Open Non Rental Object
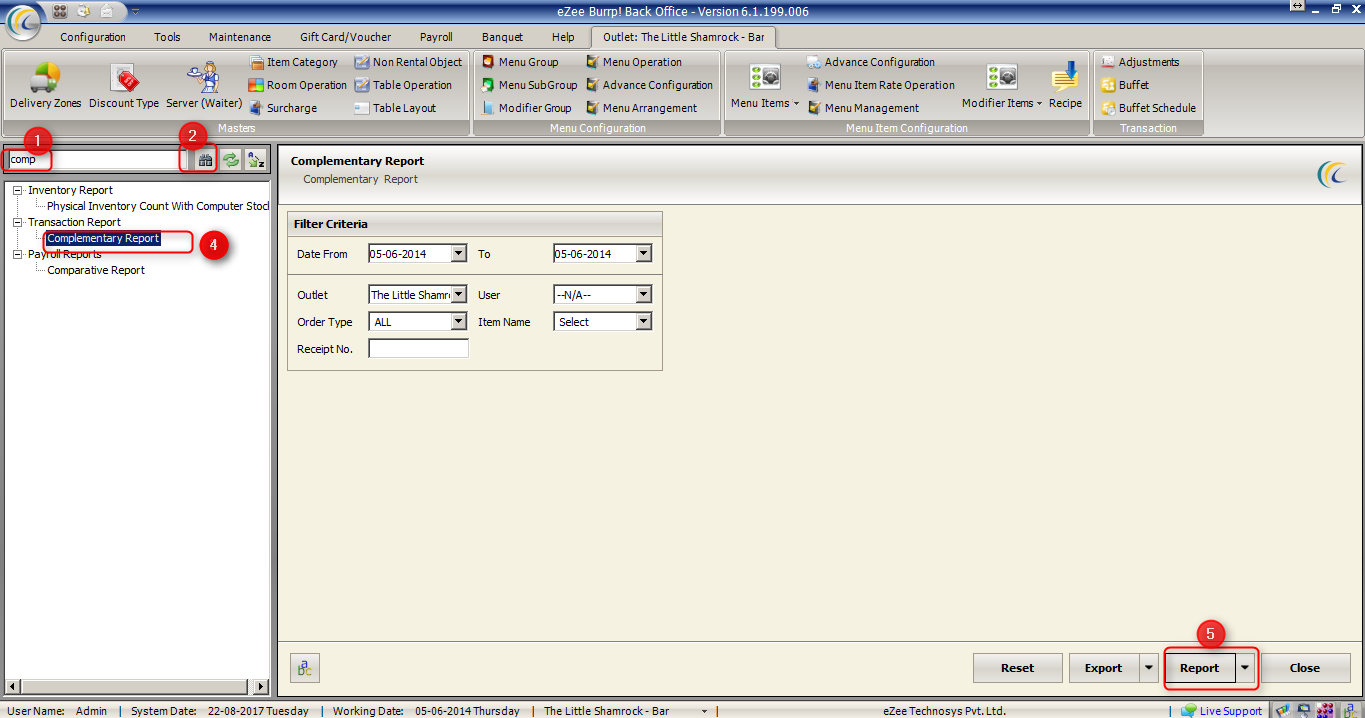Screen dimensions: 1365x718 408,62
